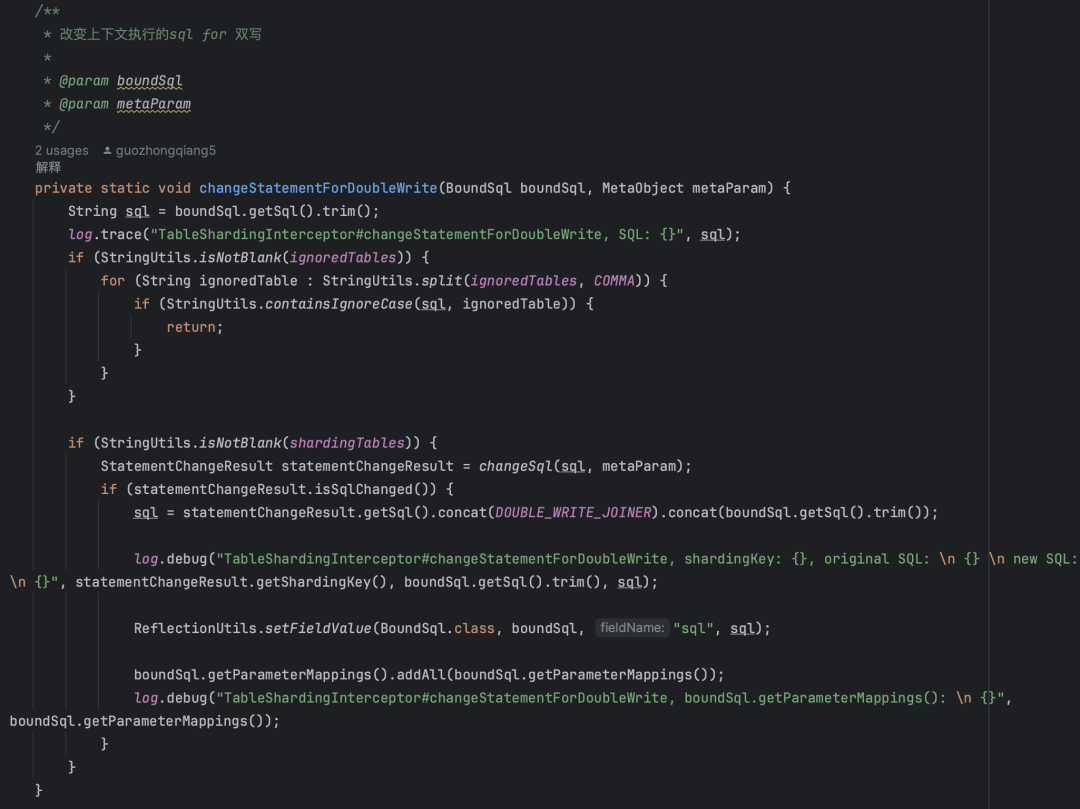Click the StatementChangeResult type name
The height and width of the screenshot is (809, 1080).
[x=187, y=466]
